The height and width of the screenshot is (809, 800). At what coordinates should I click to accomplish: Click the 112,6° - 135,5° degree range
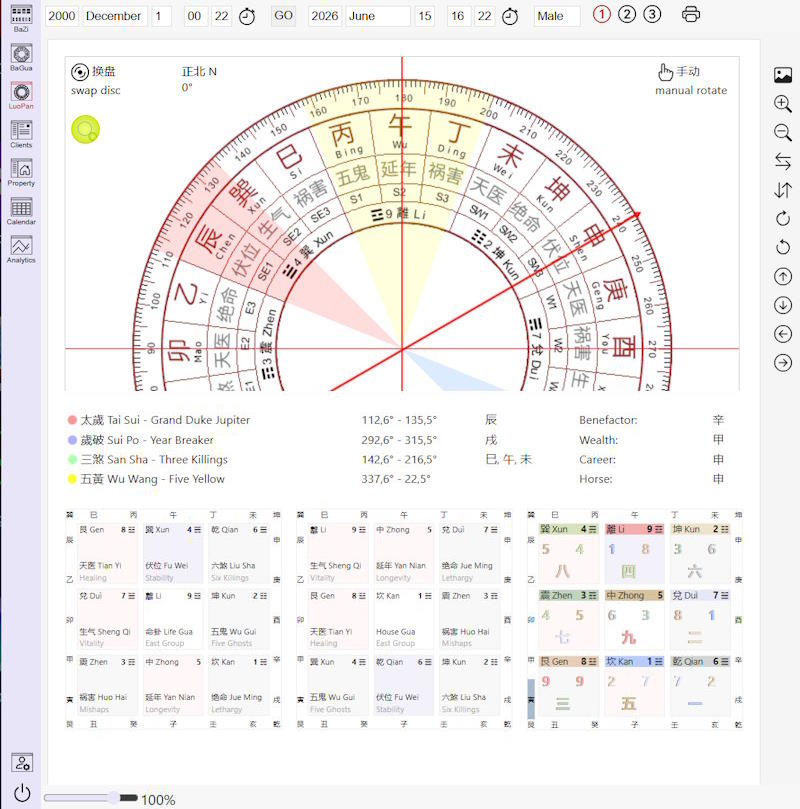click(x=399, y=420)
